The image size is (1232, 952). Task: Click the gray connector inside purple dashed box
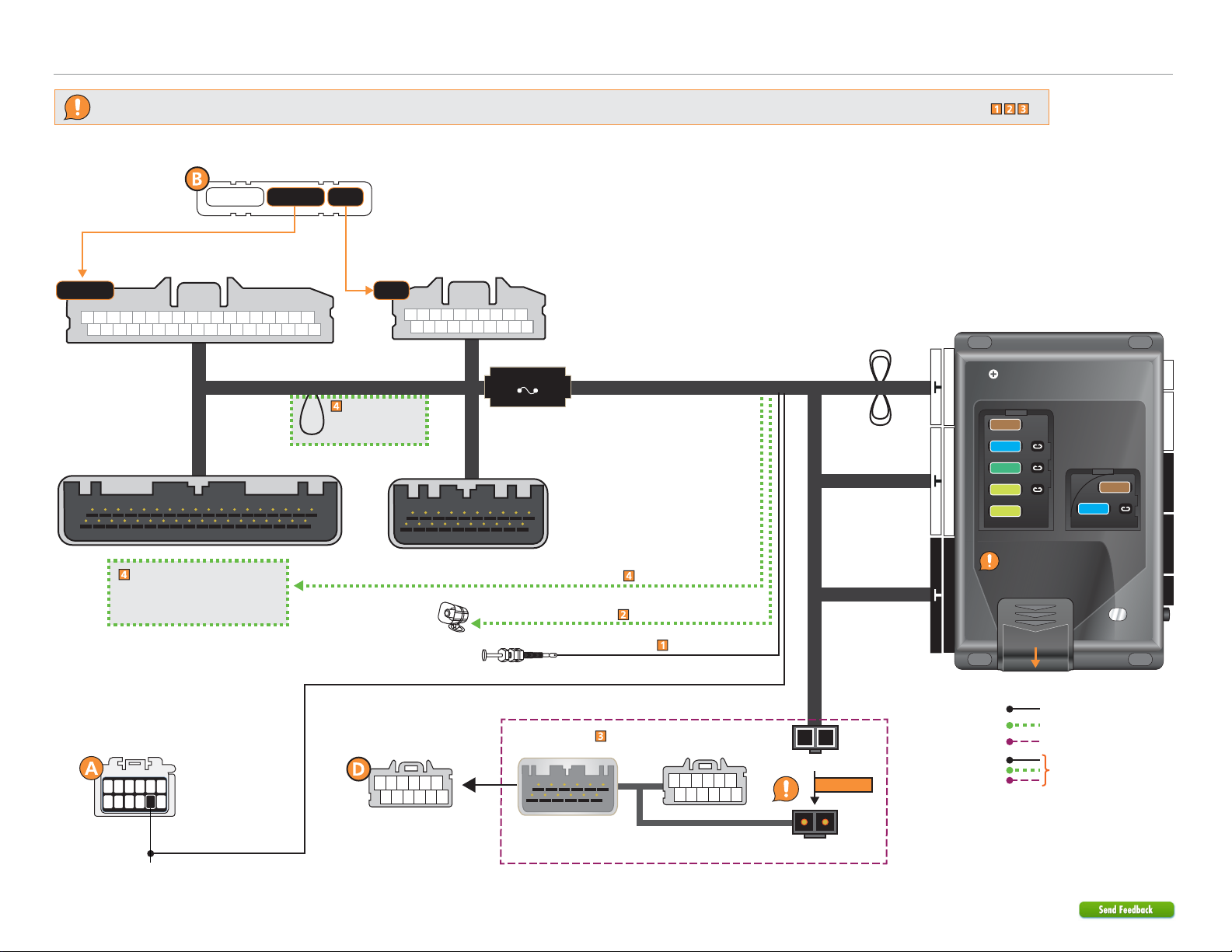point(568,786)
